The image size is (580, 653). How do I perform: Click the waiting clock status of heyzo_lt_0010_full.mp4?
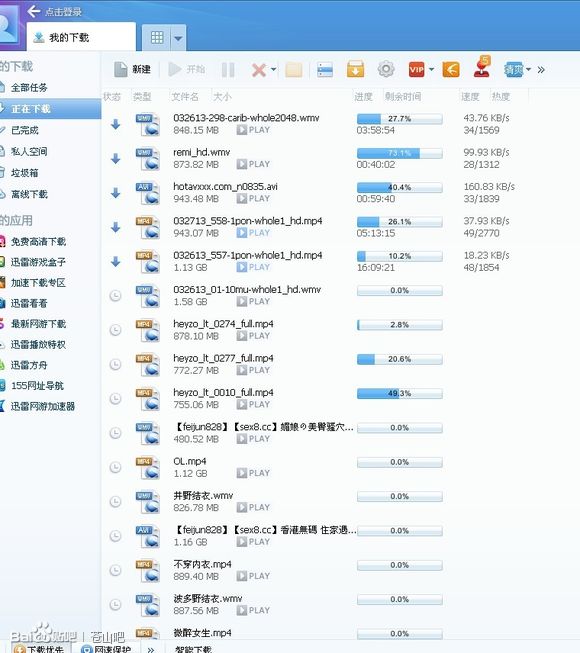coord(115,399)
